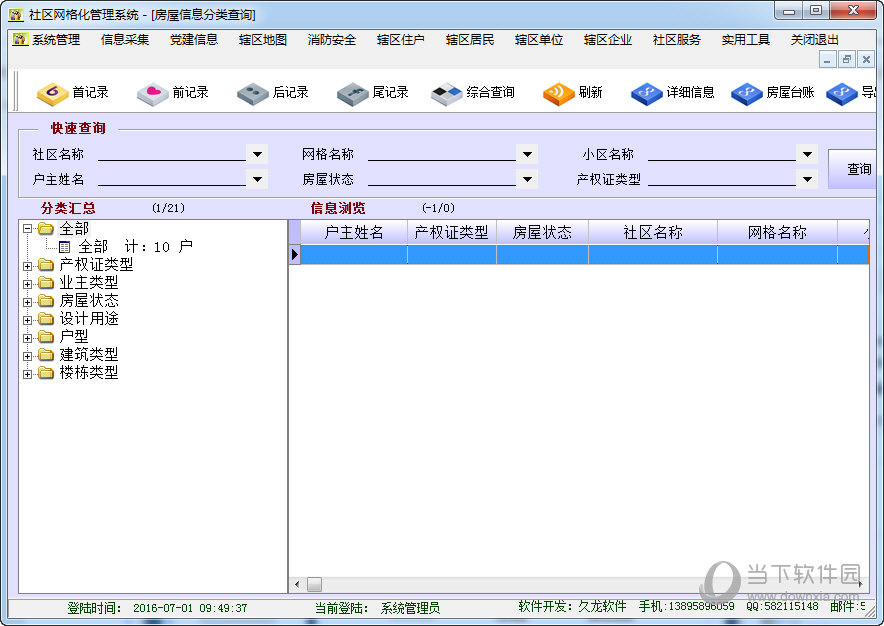Viewport: 884px width, 626px height.
Task: Click the 系统管理 menu icon
Action: (20, 39)
